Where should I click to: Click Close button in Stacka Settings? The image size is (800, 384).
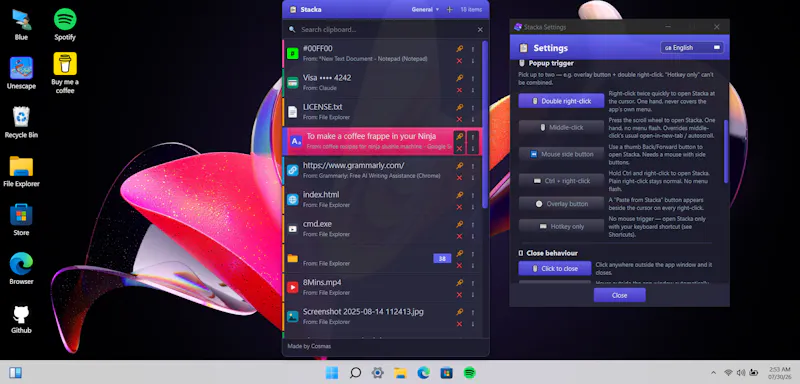(x=619, y=295)
